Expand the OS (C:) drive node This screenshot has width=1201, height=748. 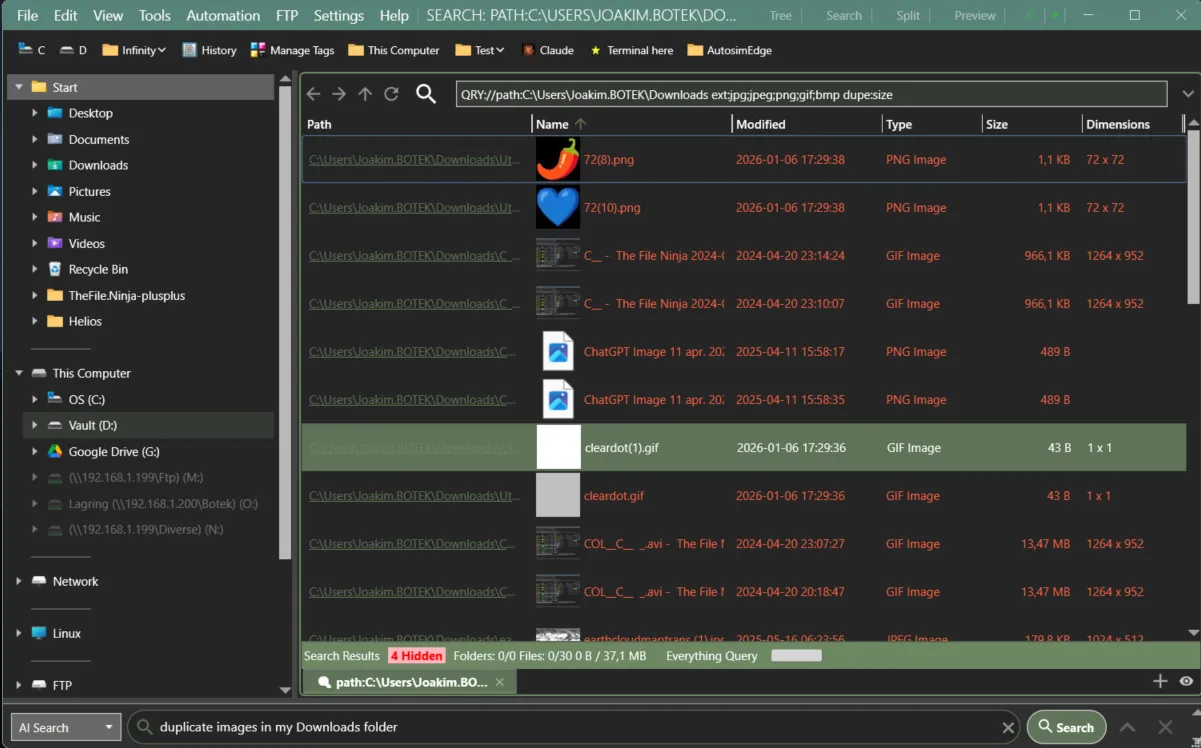tap(35, 399)
